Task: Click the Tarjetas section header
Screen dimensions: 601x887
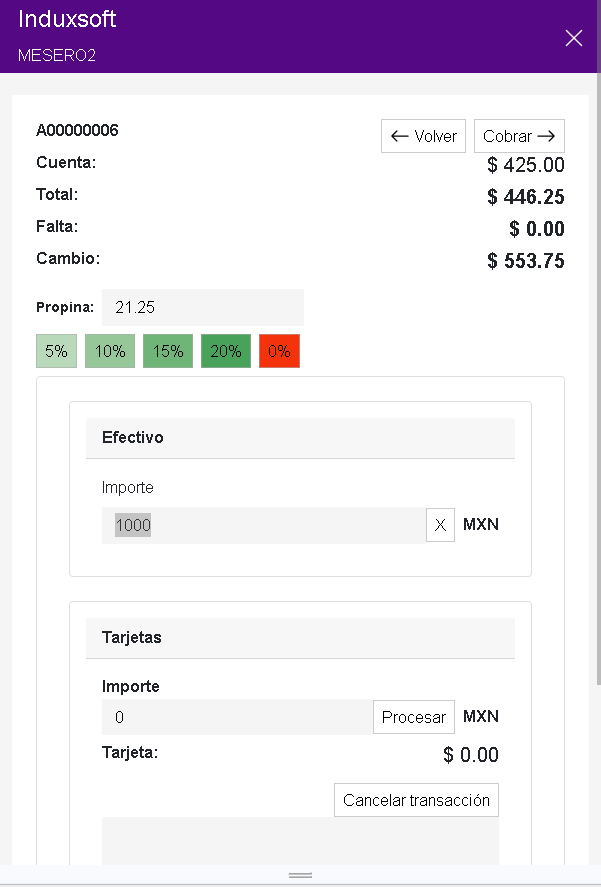Action: (300, 638)
